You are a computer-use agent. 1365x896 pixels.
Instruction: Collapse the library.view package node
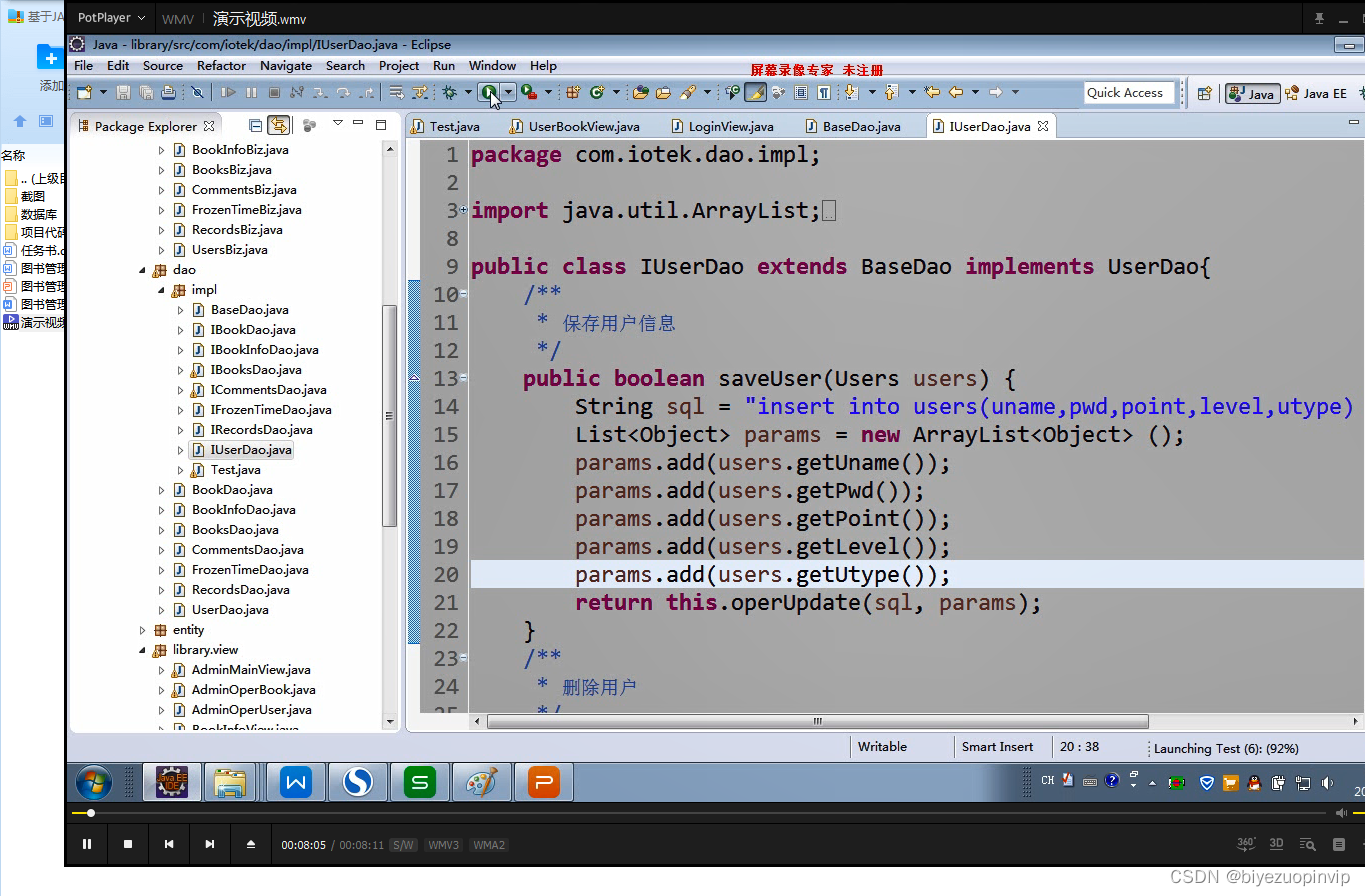(142, 650)
